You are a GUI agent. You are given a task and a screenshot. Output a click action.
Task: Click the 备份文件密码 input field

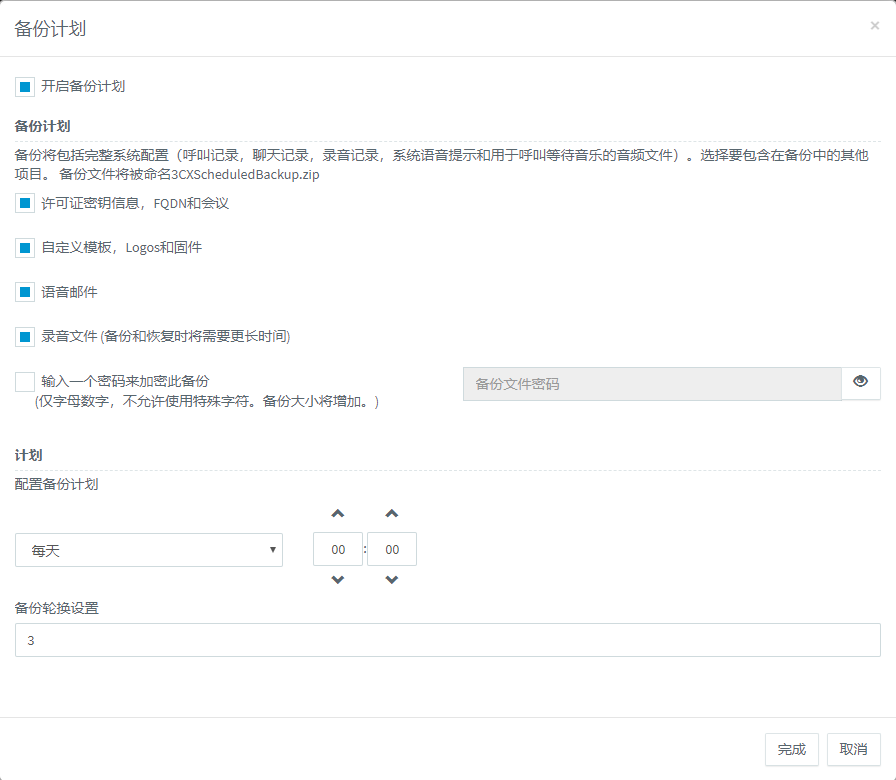coord(652,384)
